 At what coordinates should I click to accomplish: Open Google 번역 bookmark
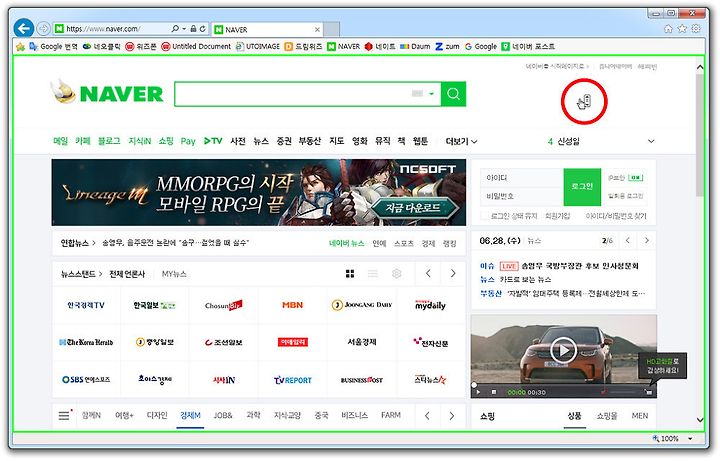coord(53,46)
